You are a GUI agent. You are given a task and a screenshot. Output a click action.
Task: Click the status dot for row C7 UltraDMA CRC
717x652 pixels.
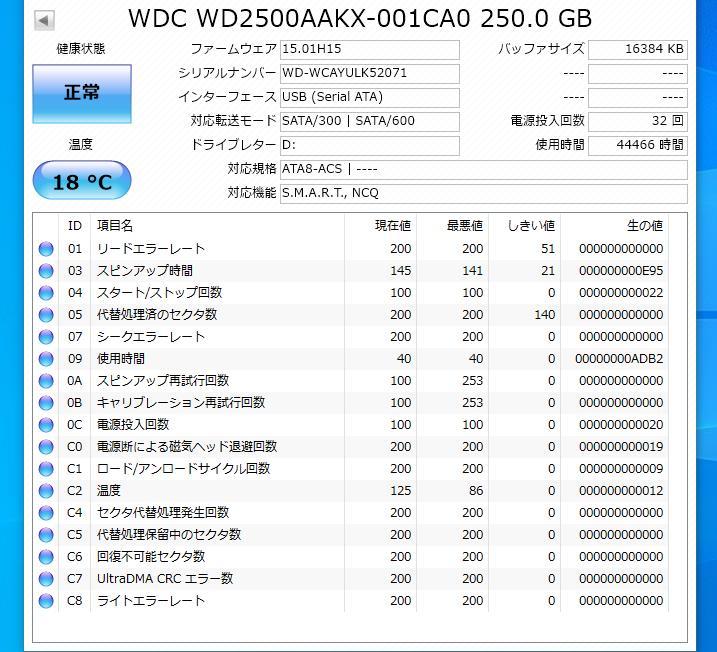(x=46, y=579)
